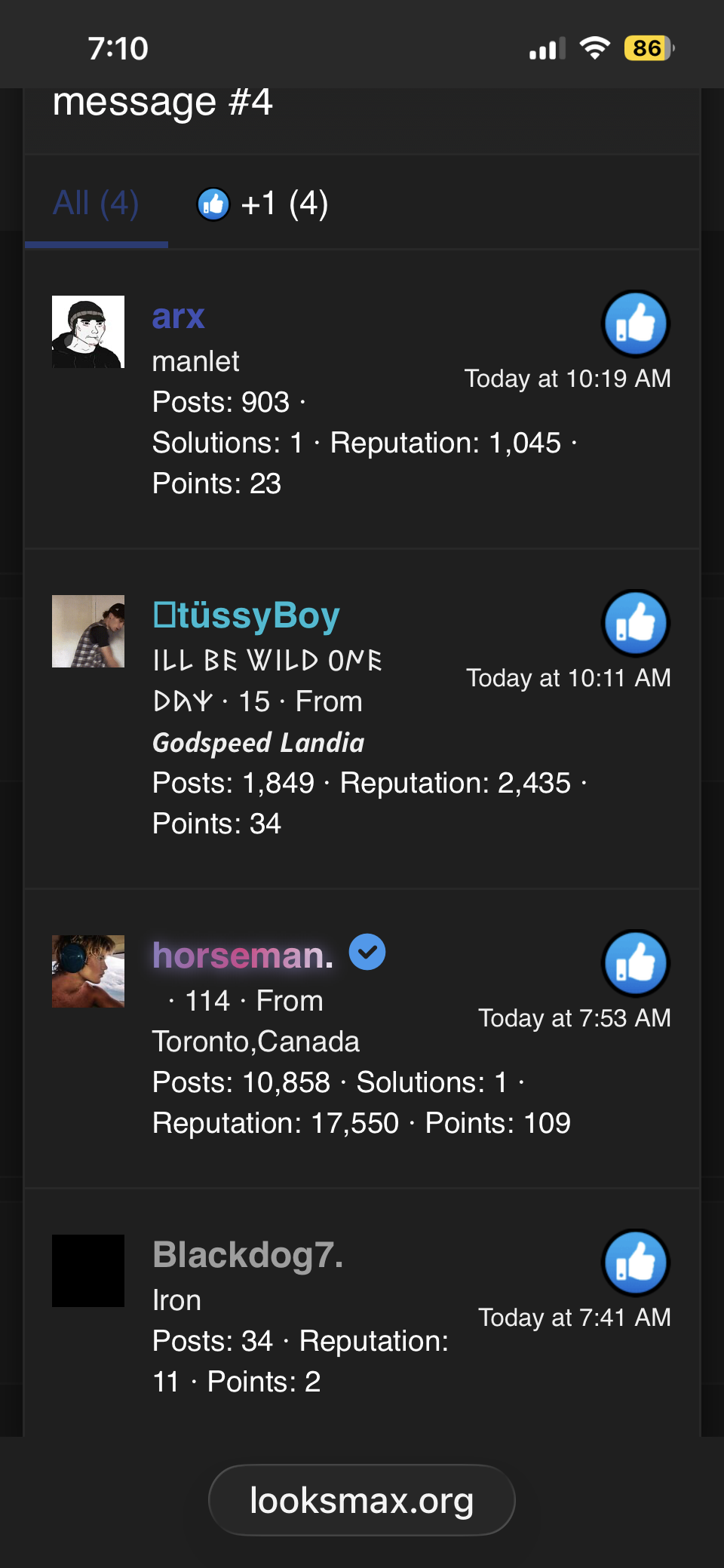Tap the thumbs-up icon beside arx

click(636, 324)
